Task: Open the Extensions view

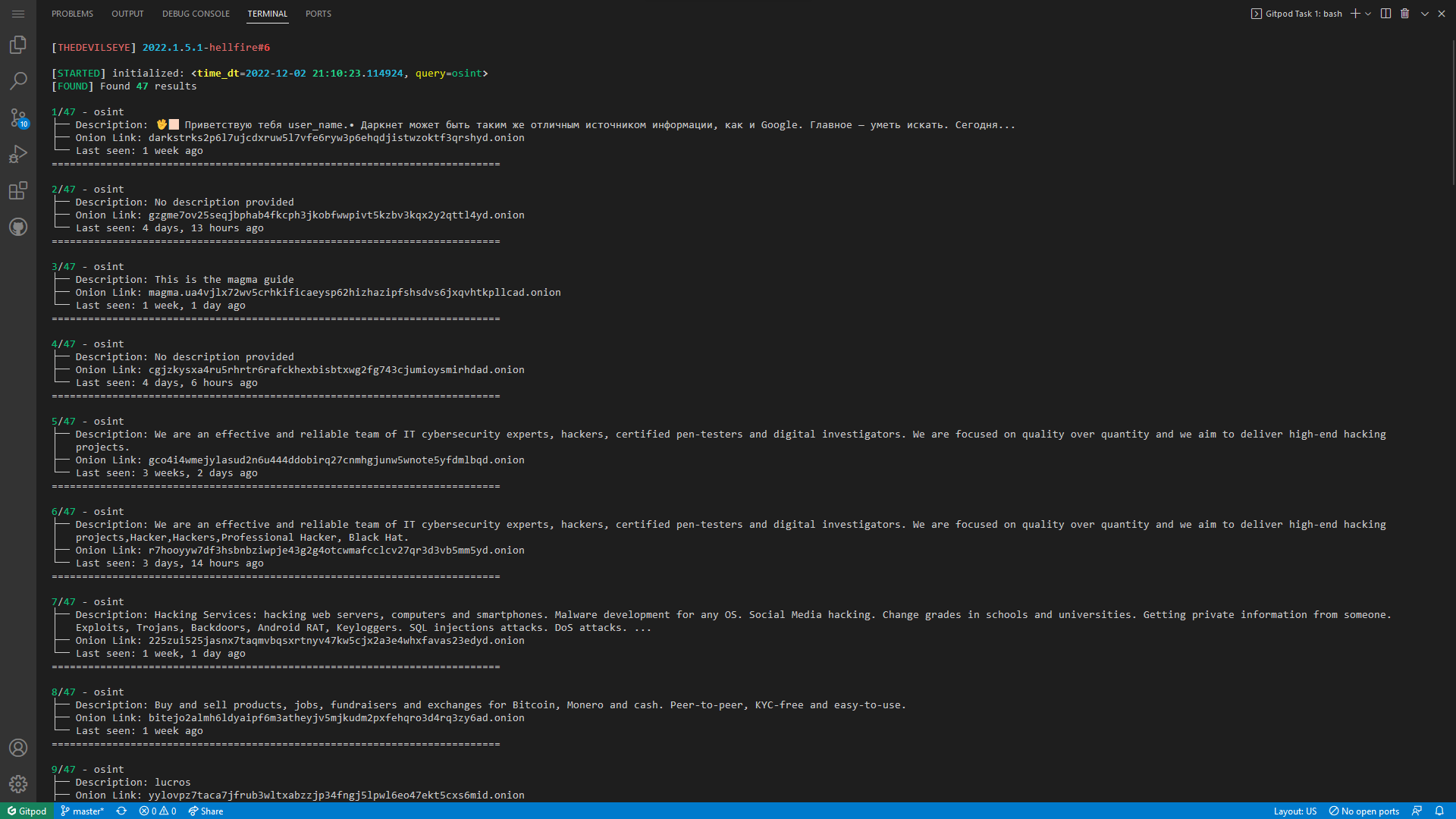Action: 18,190
